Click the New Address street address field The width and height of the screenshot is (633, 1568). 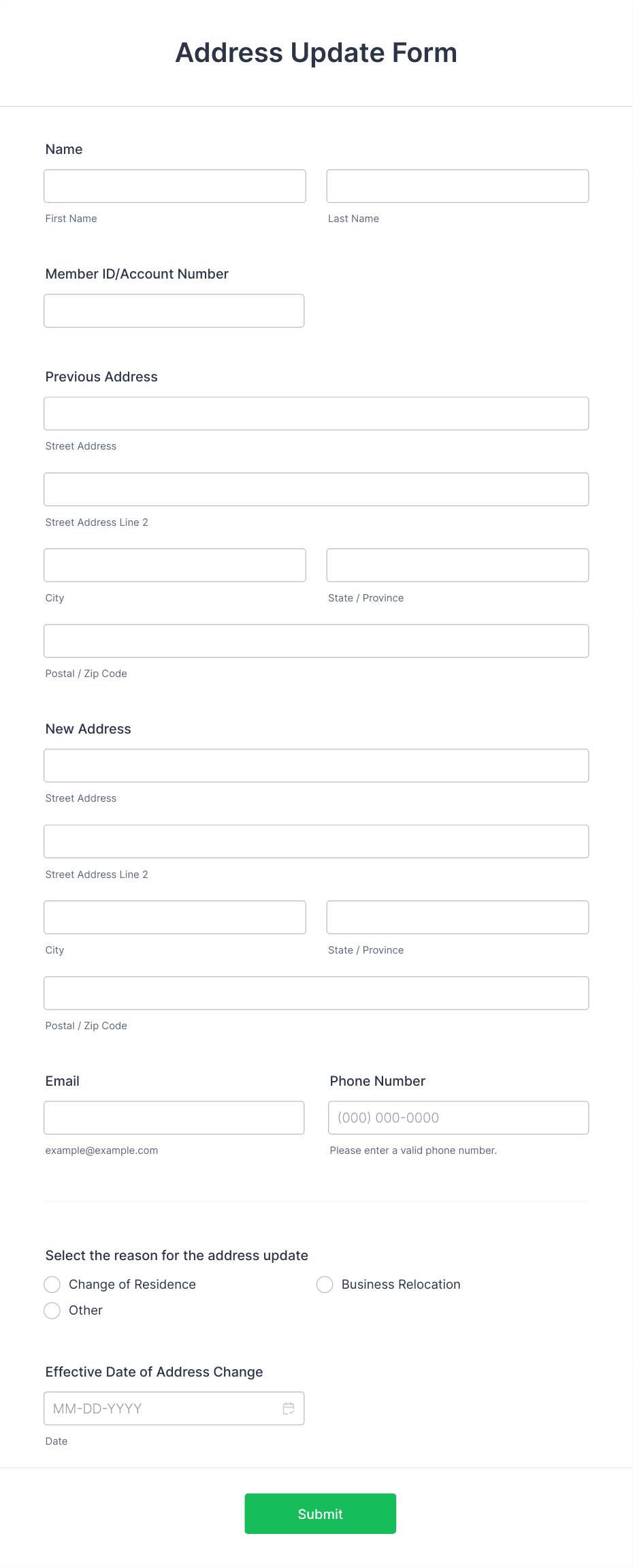coord(316,765)
